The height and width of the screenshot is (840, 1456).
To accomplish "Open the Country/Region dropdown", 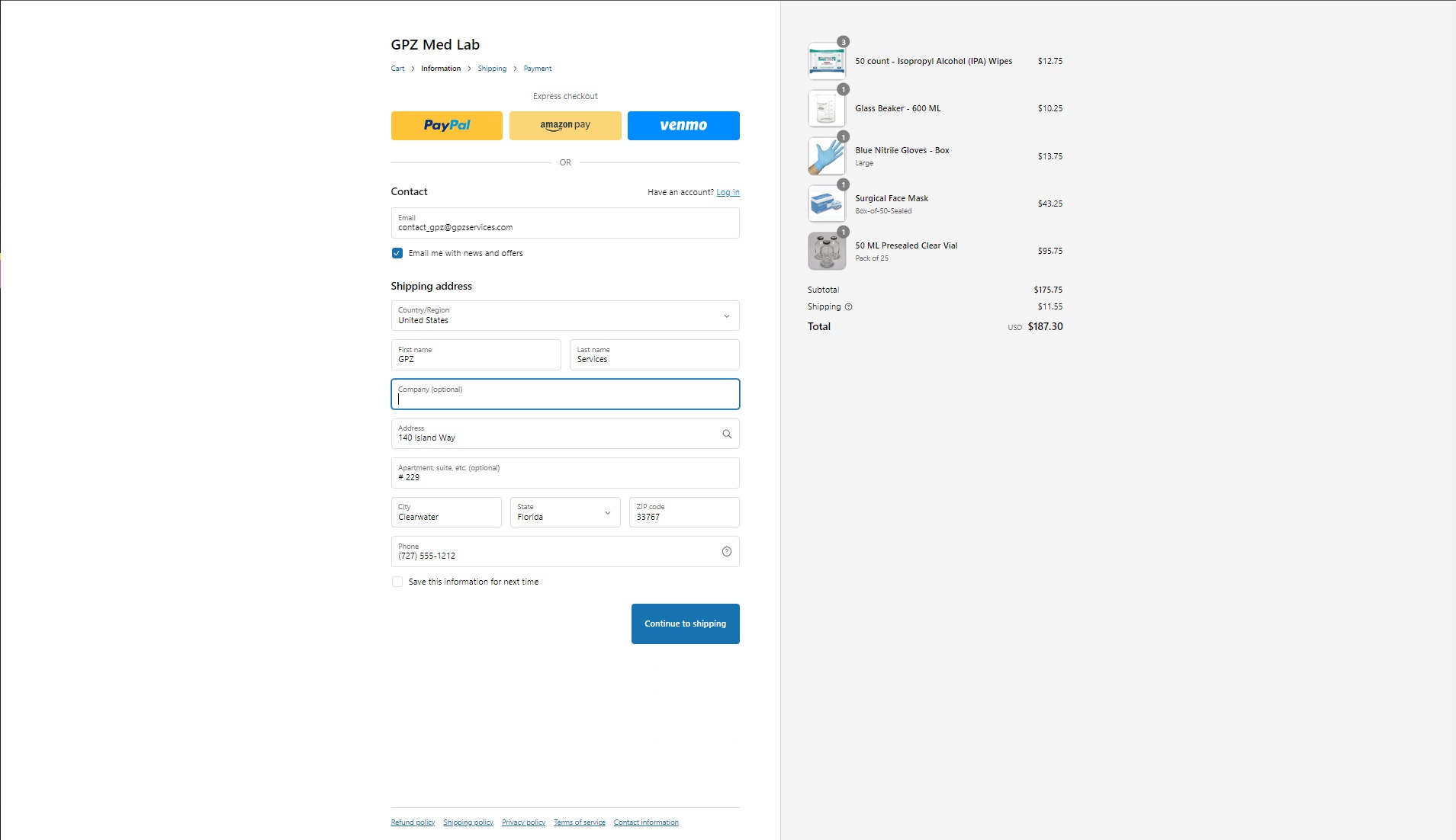I will click(x=565, y=316).
